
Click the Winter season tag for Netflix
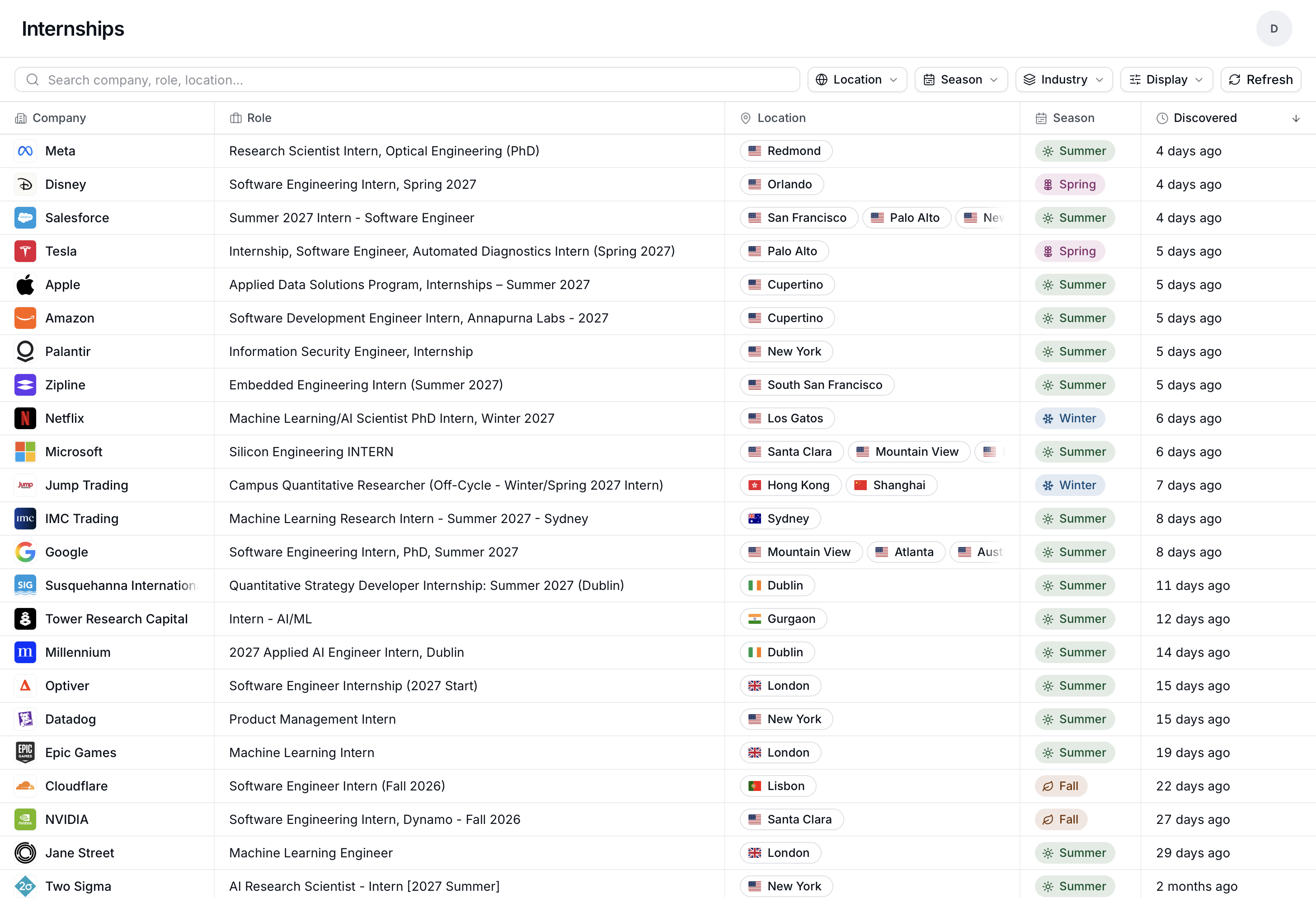1070,418
